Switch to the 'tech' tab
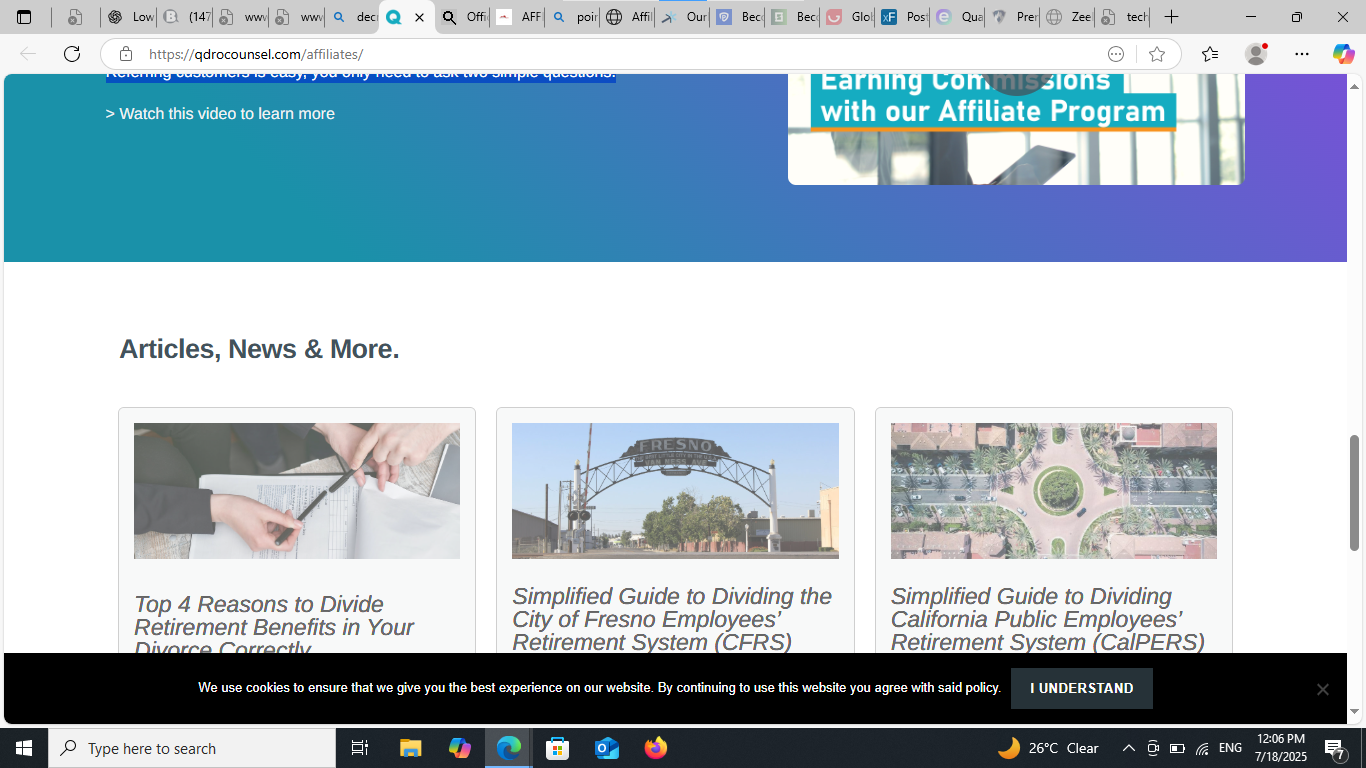The height and width of the screenshot is (768, 1366). (x=1124, y=17)
